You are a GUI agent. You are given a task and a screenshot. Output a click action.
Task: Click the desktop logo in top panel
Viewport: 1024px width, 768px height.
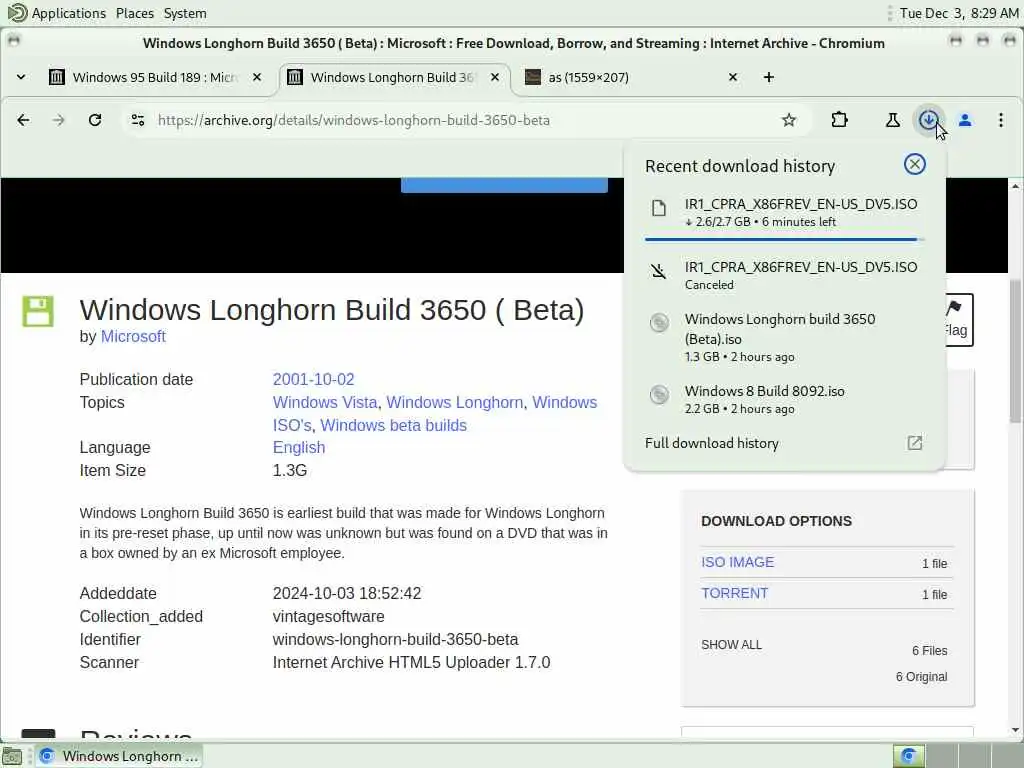[x=17, y=12]
